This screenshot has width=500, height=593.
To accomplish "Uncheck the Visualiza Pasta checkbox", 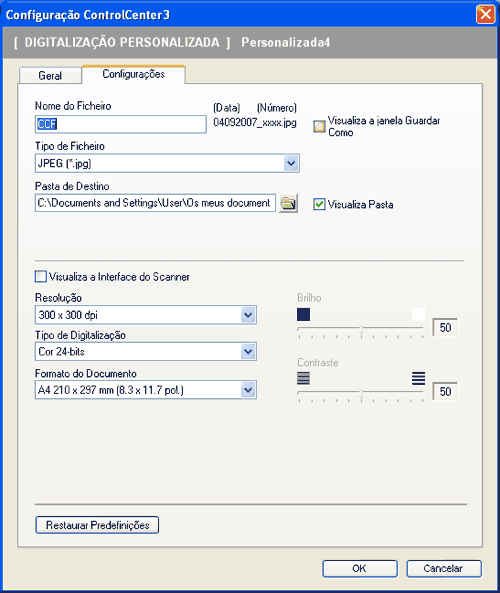I will [x=319, y=204].
